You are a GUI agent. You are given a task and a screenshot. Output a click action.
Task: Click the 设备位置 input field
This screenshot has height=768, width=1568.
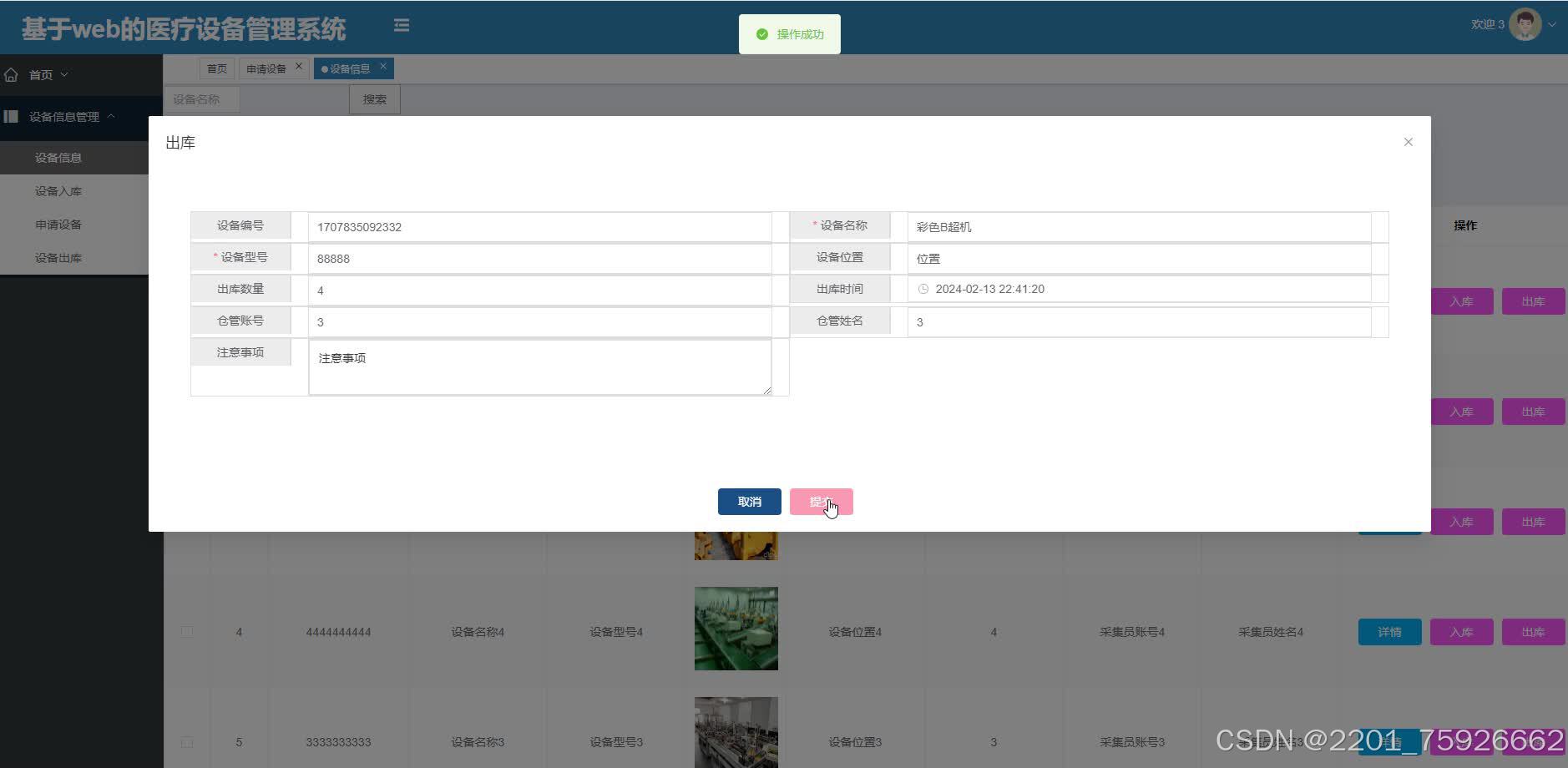click(x=1139, y=259)
